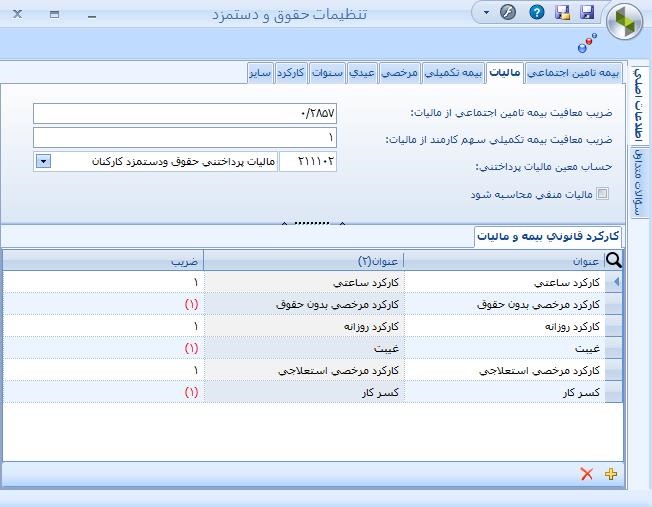The width and height of the screenshot is (652, 507).
Task: Select the 'سنوات' tab
Action: click(x=327, y=73)
